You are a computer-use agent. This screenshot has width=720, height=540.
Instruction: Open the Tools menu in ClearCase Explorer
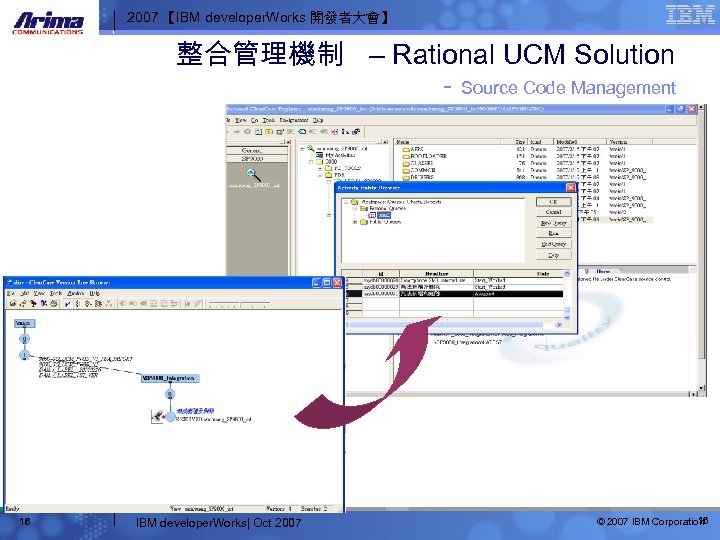tap(269, 120)
